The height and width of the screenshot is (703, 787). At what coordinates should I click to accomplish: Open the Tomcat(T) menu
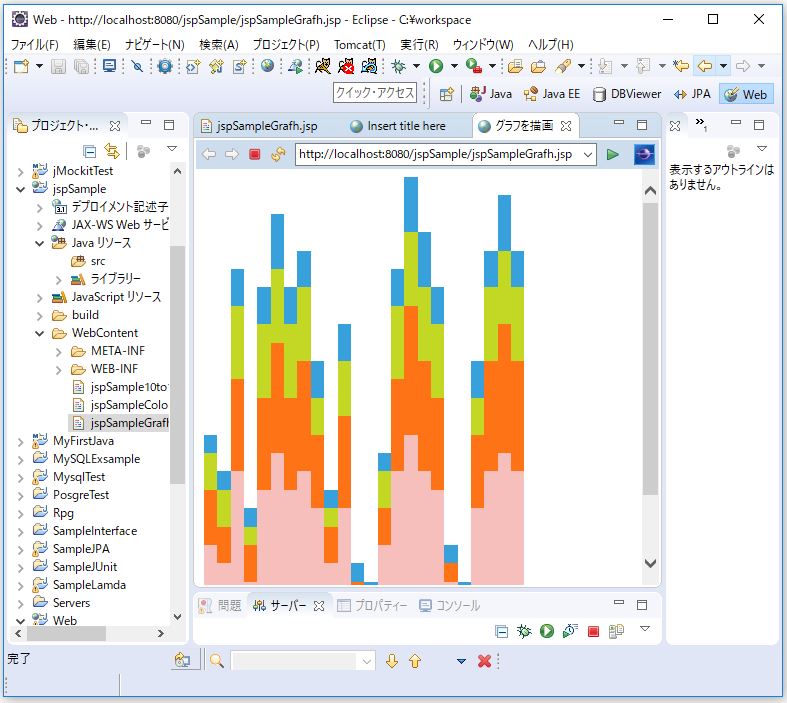359,45
